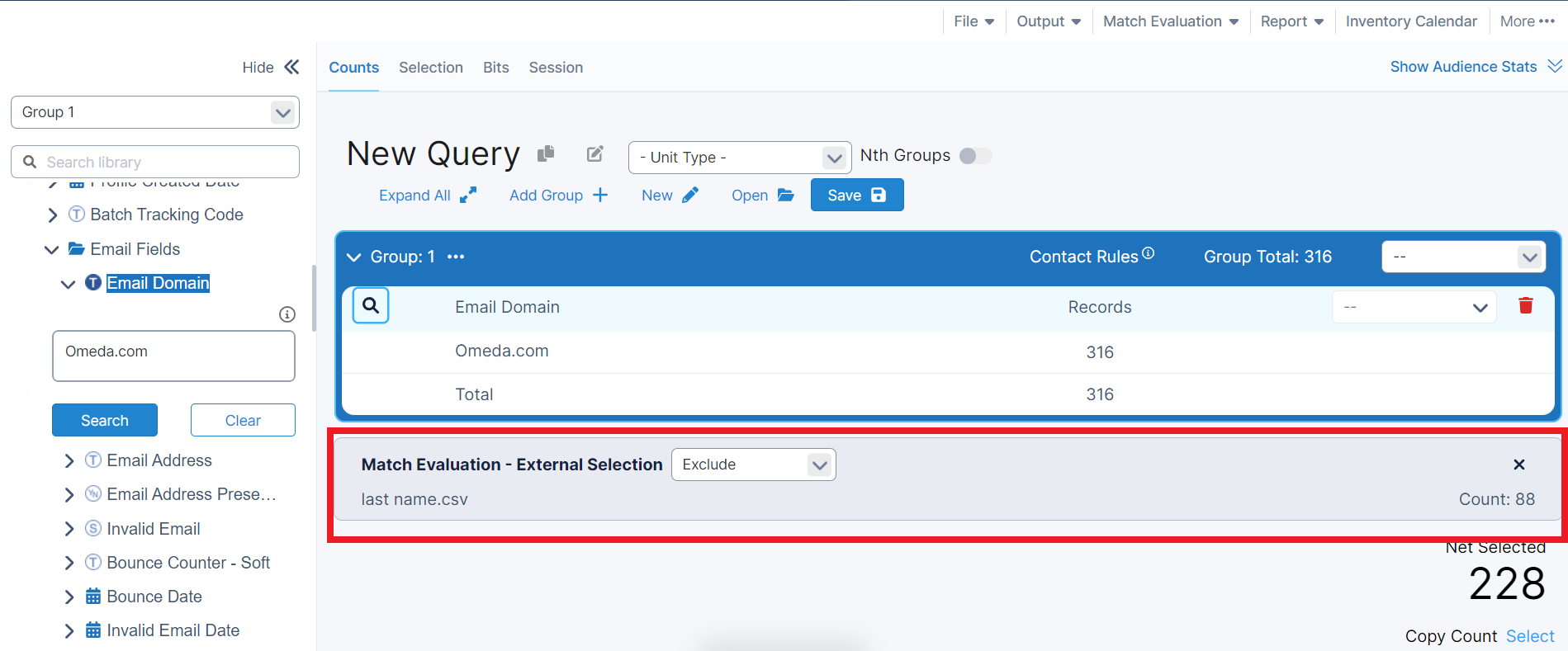1568x651 pixels.
Task: Open the Exclude dropdown in Match Evaluation
Action: [x=753, y=465]
